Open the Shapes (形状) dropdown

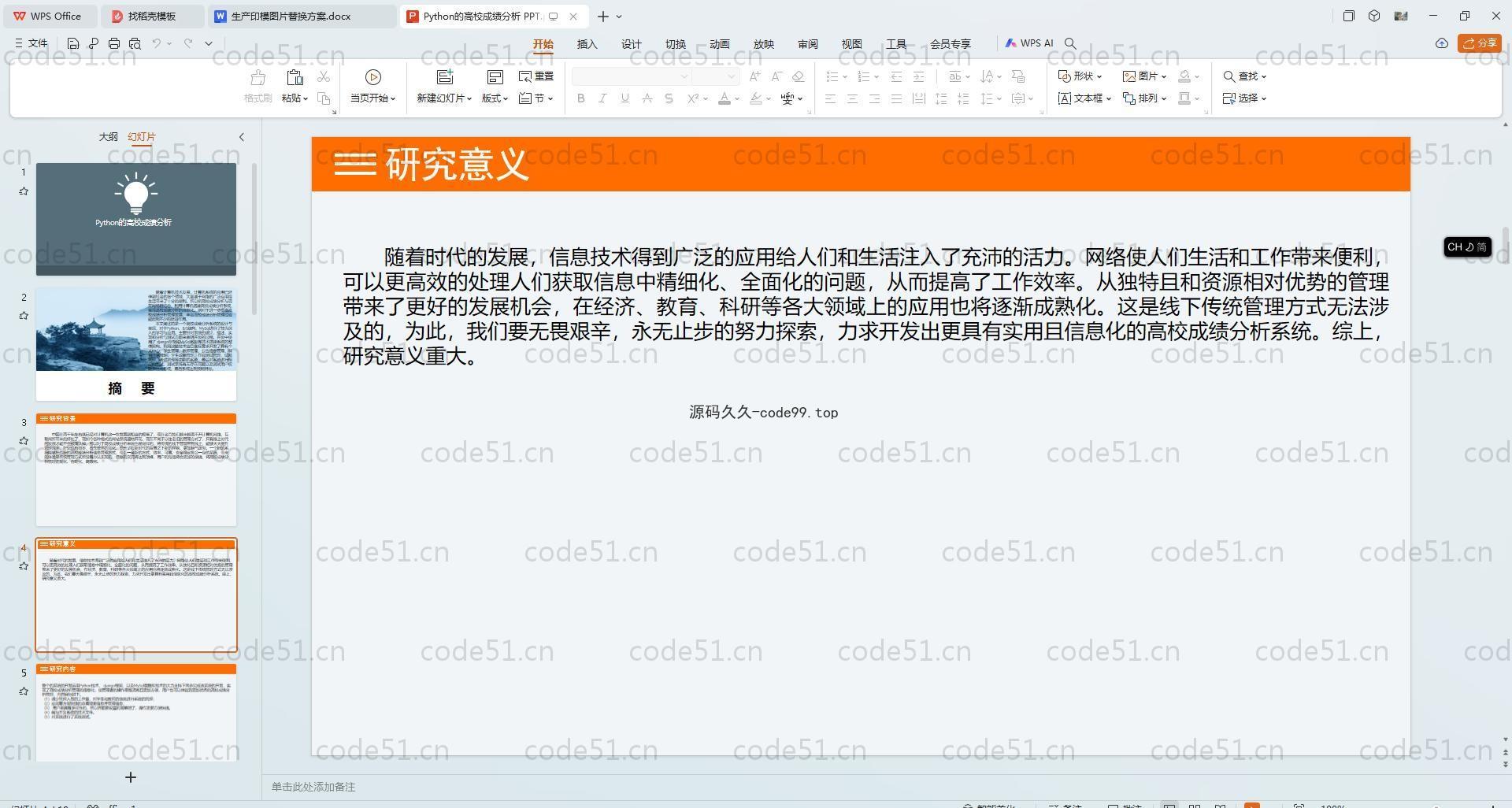click(x=1080, y=76)
